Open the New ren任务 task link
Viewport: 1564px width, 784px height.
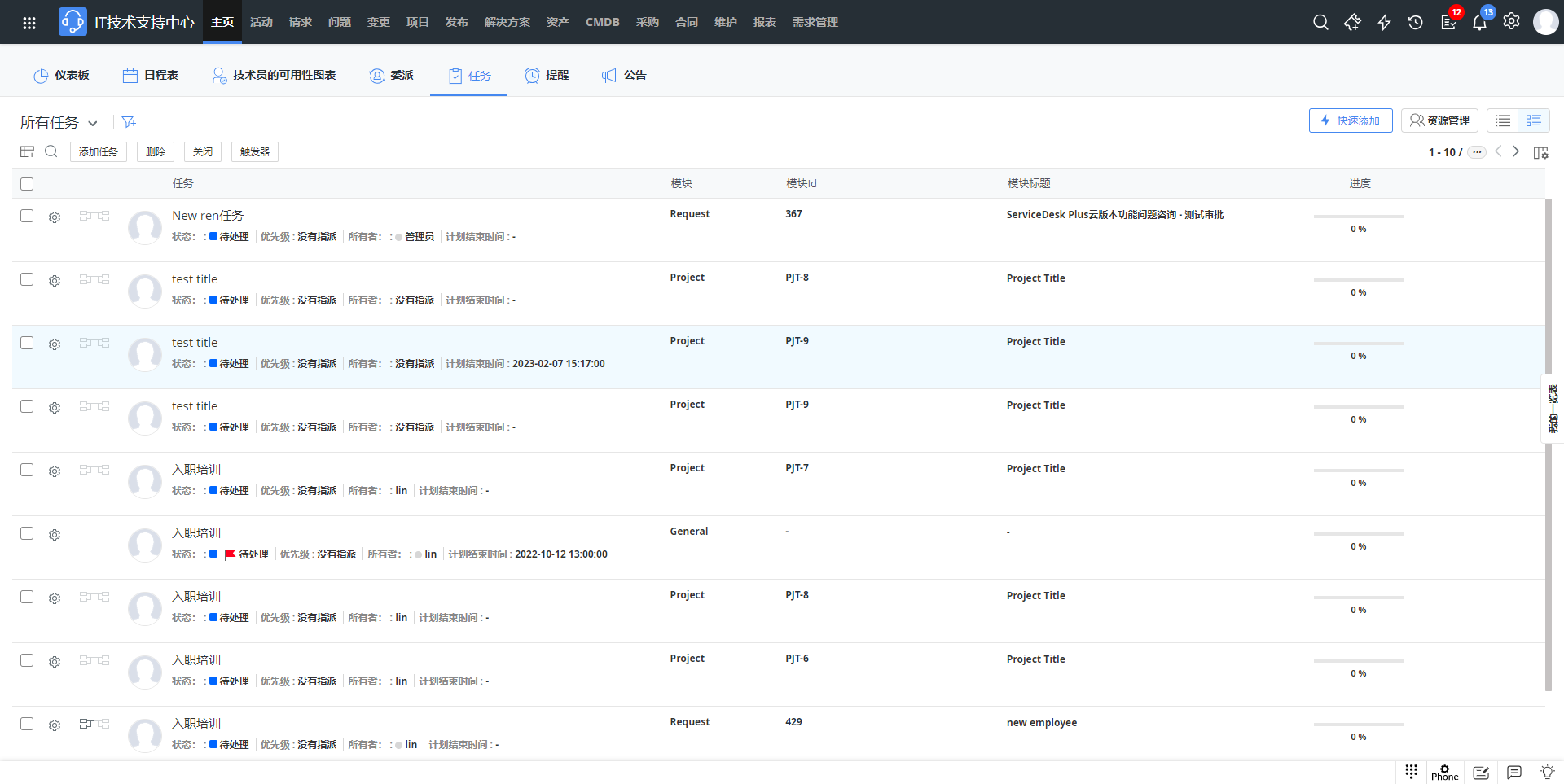point(208,216)
